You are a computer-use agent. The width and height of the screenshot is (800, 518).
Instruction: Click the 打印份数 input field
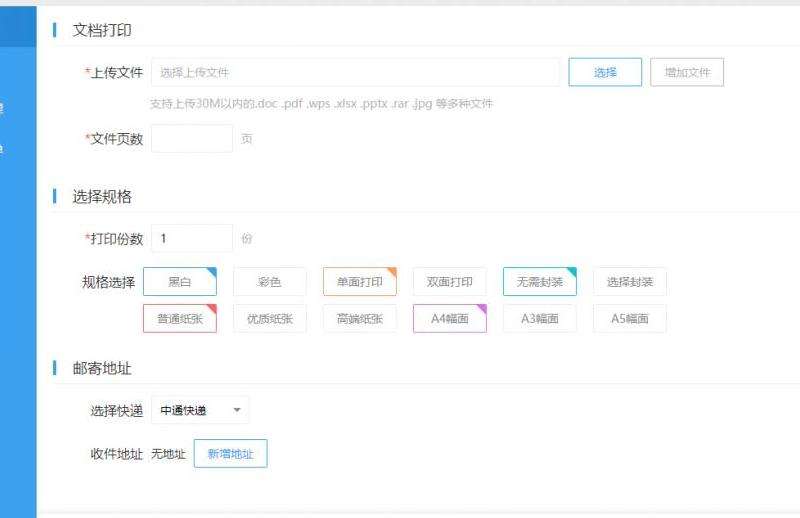(x=191, y=239)
